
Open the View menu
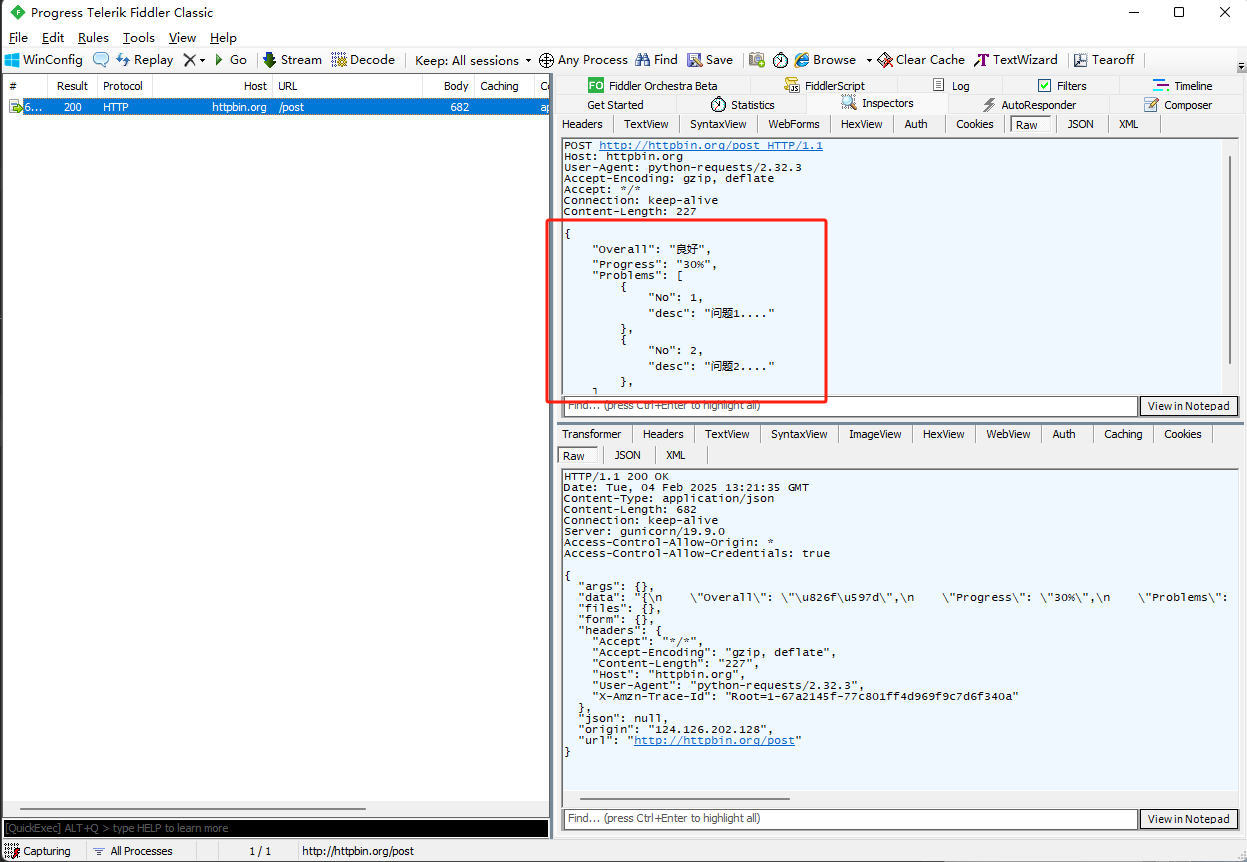tap(182, 37)
